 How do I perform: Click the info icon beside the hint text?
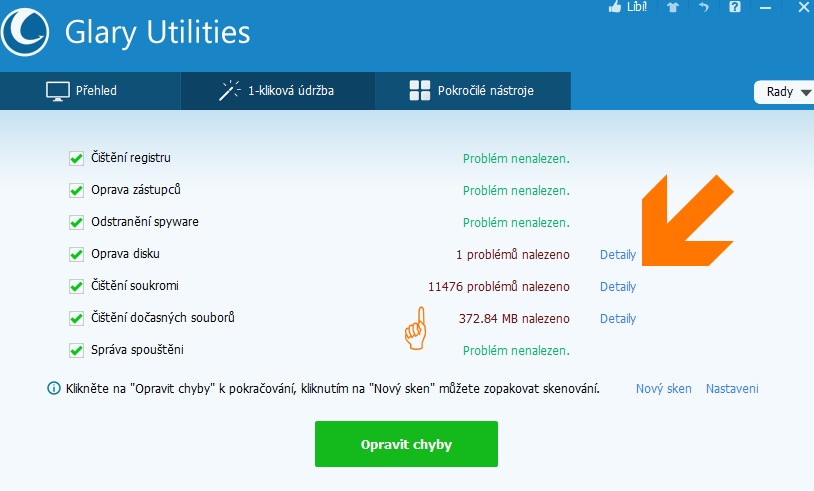point(53,388)
